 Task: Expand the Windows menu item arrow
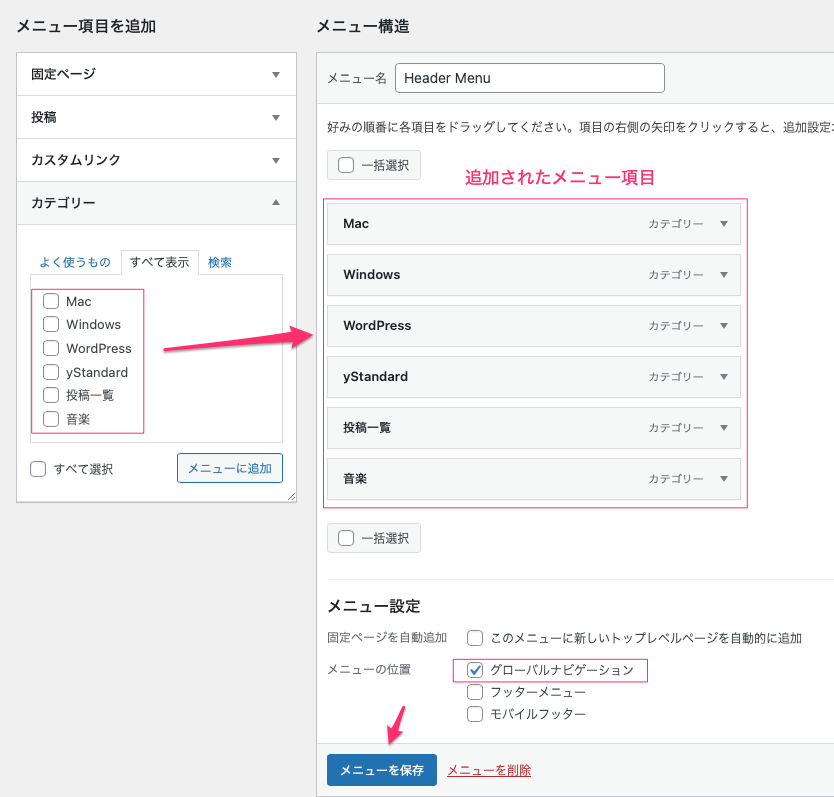coord(724,275)
